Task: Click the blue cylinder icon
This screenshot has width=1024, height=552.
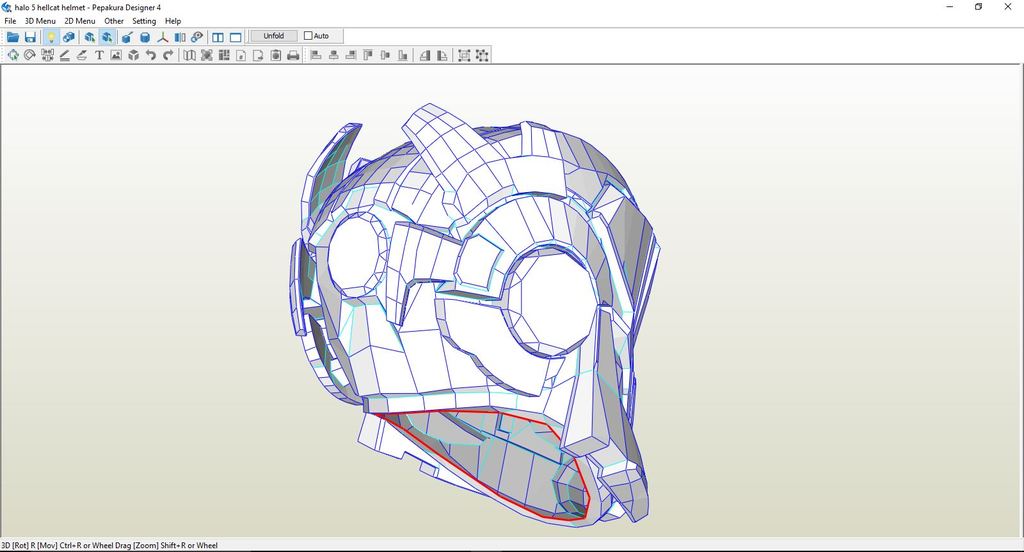Action: 145,37
